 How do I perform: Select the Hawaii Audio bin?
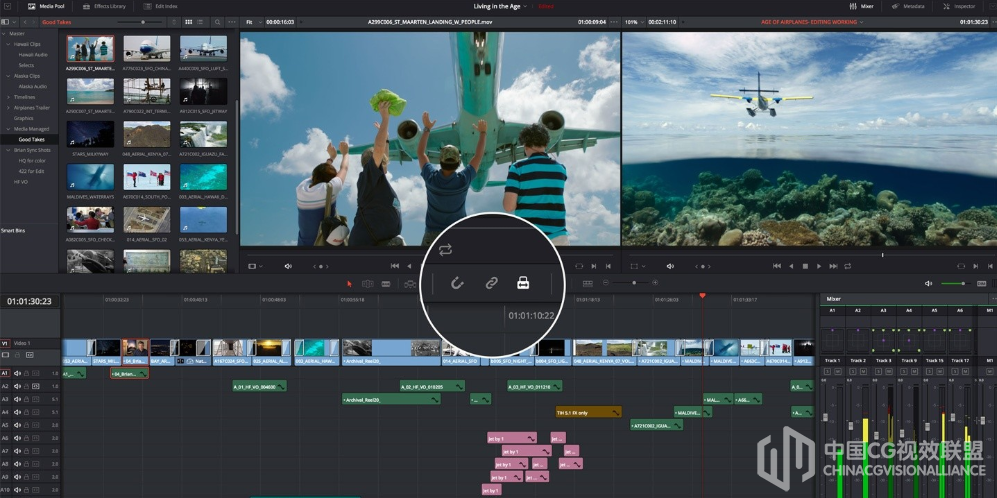32,55
